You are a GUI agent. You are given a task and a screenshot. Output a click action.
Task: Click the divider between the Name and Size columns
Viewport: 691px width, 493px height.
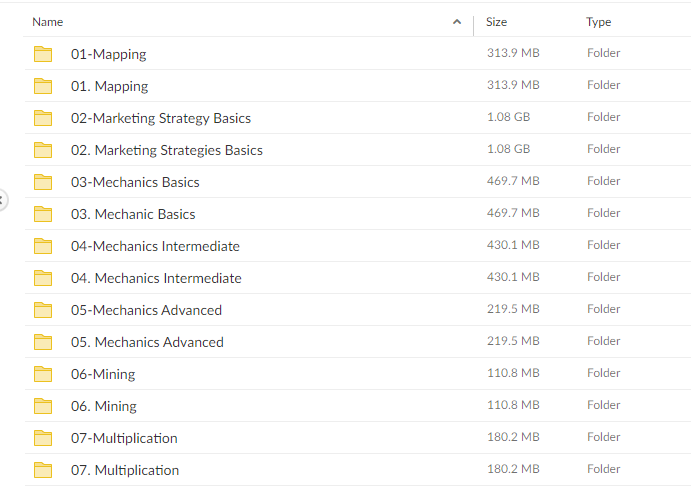click(x=474, y=26)
